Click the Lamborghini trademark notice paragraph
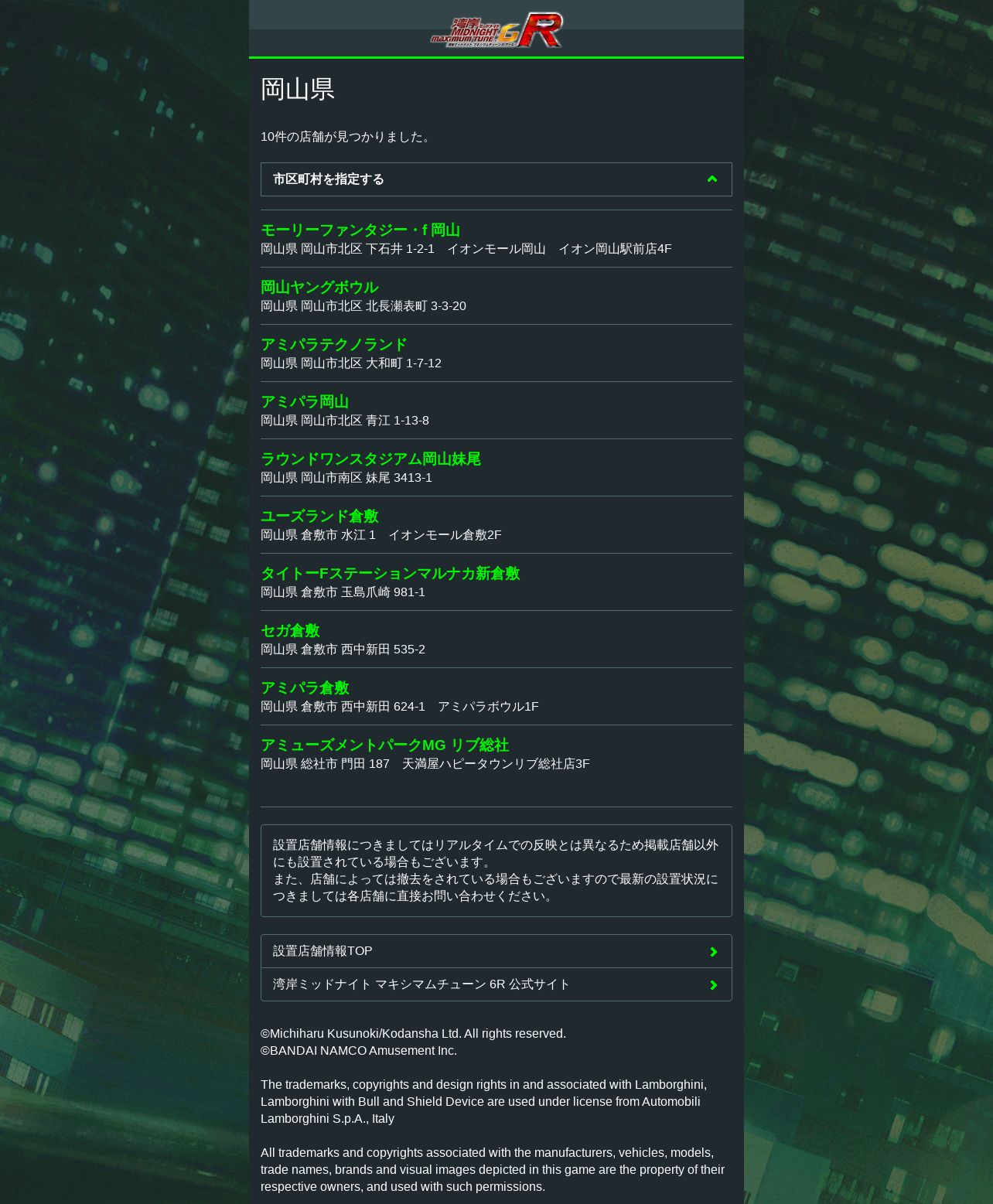This screenshot has height=1204, width=993. pyautogui.click(x=484, y=1102)
